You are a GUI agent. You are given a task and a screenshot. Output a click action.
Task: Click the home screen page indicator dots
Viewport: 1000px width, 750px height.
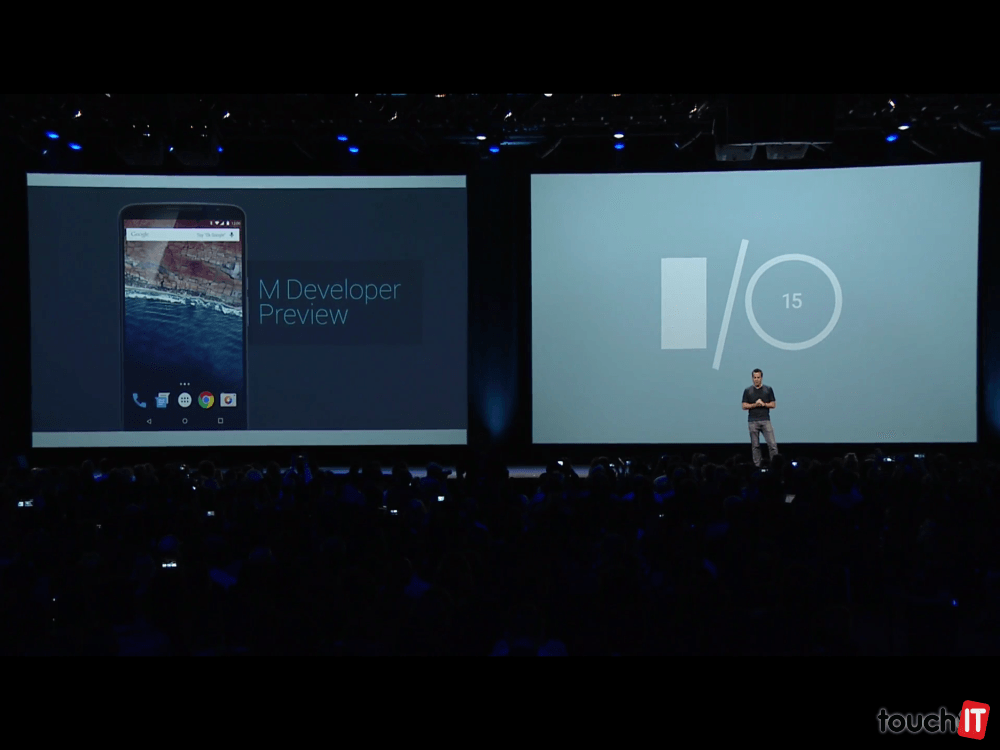[x=184, y=383]
